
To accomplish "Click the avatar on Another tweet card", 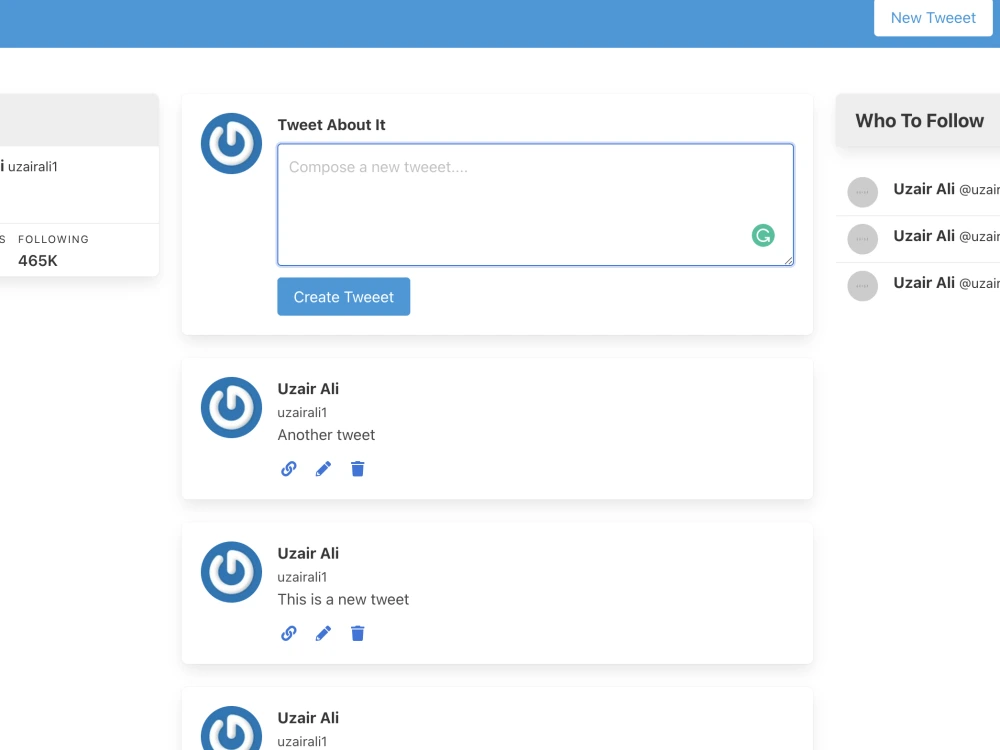I will click(232, 408).
